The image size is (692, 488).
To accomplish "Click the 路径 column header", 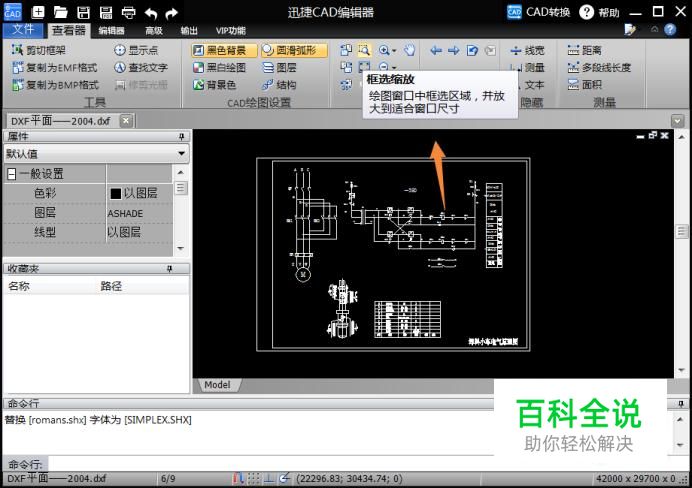I will click(111, 286).
